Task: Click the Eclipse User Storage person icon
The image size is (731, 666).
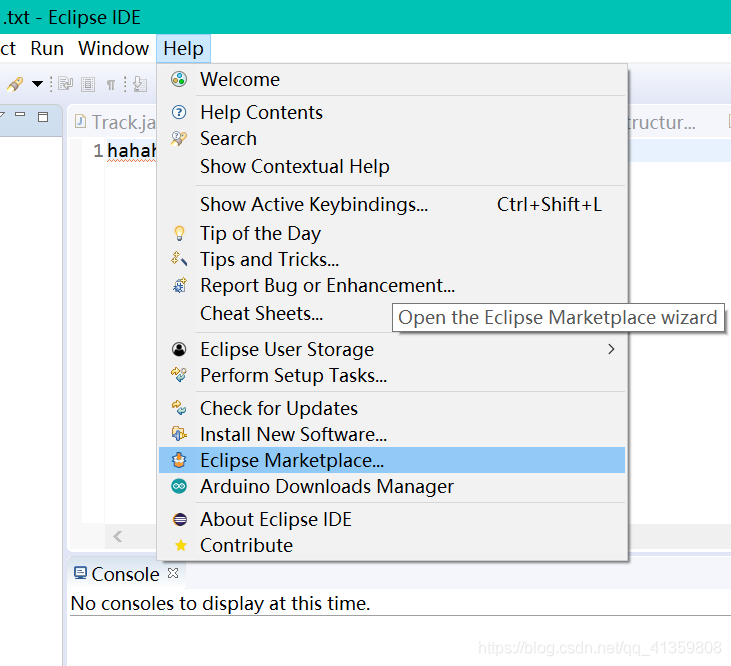Action: (179, 349)
